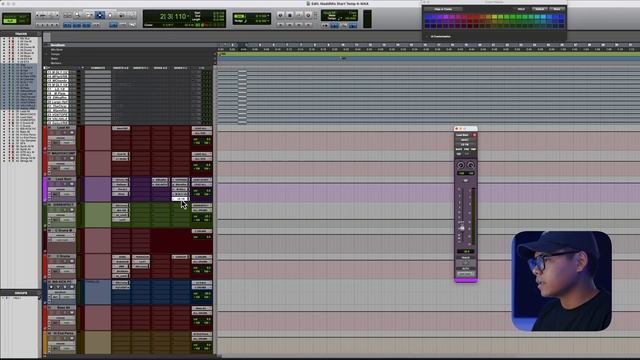Click the Tempo ruler label

click(55, 54)
